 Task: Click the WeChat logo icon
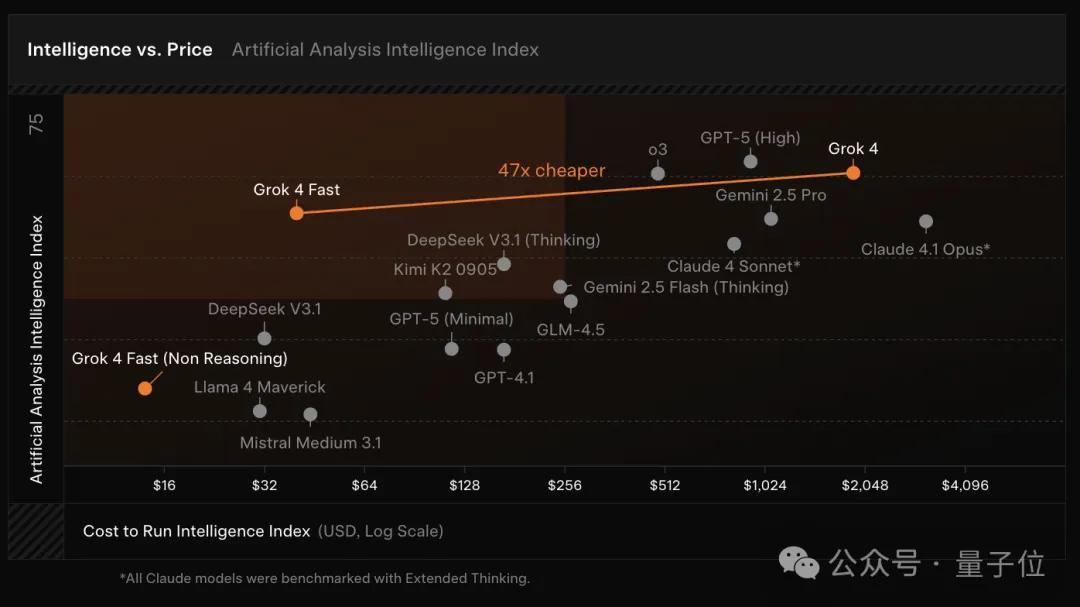click(798, 563)
